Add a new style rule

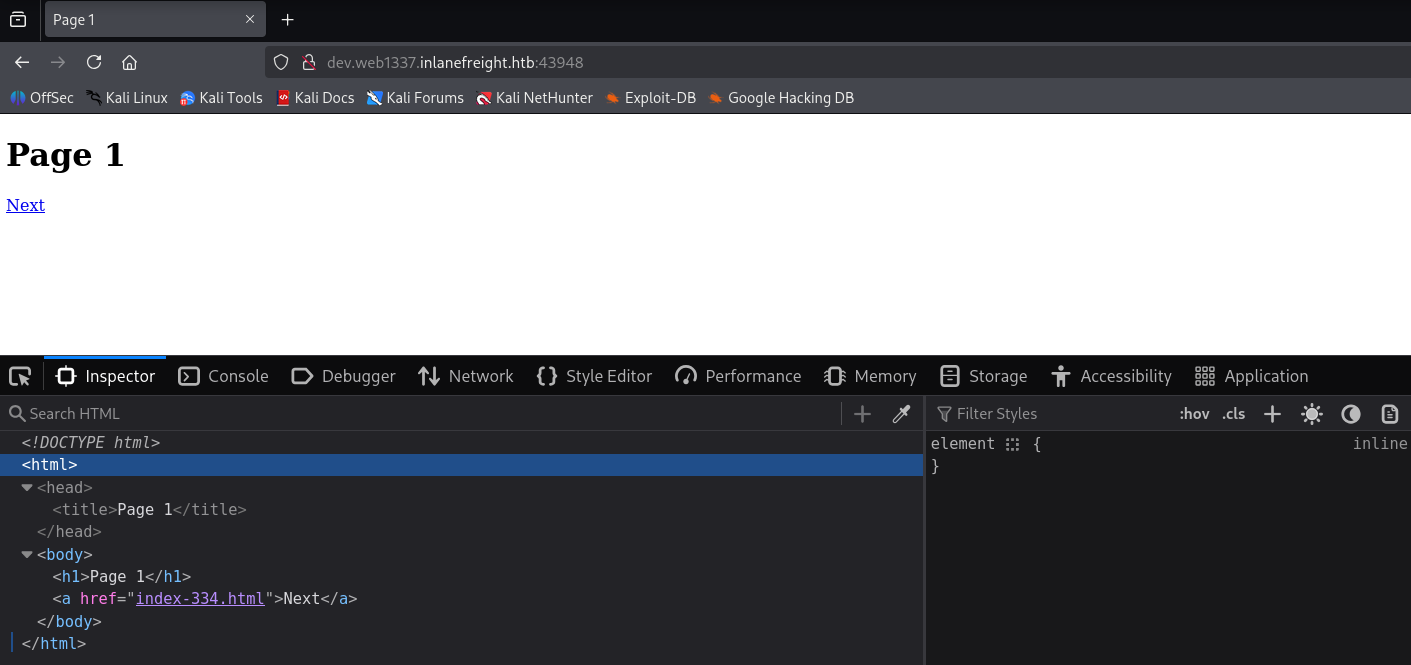tap(1272, 414)
